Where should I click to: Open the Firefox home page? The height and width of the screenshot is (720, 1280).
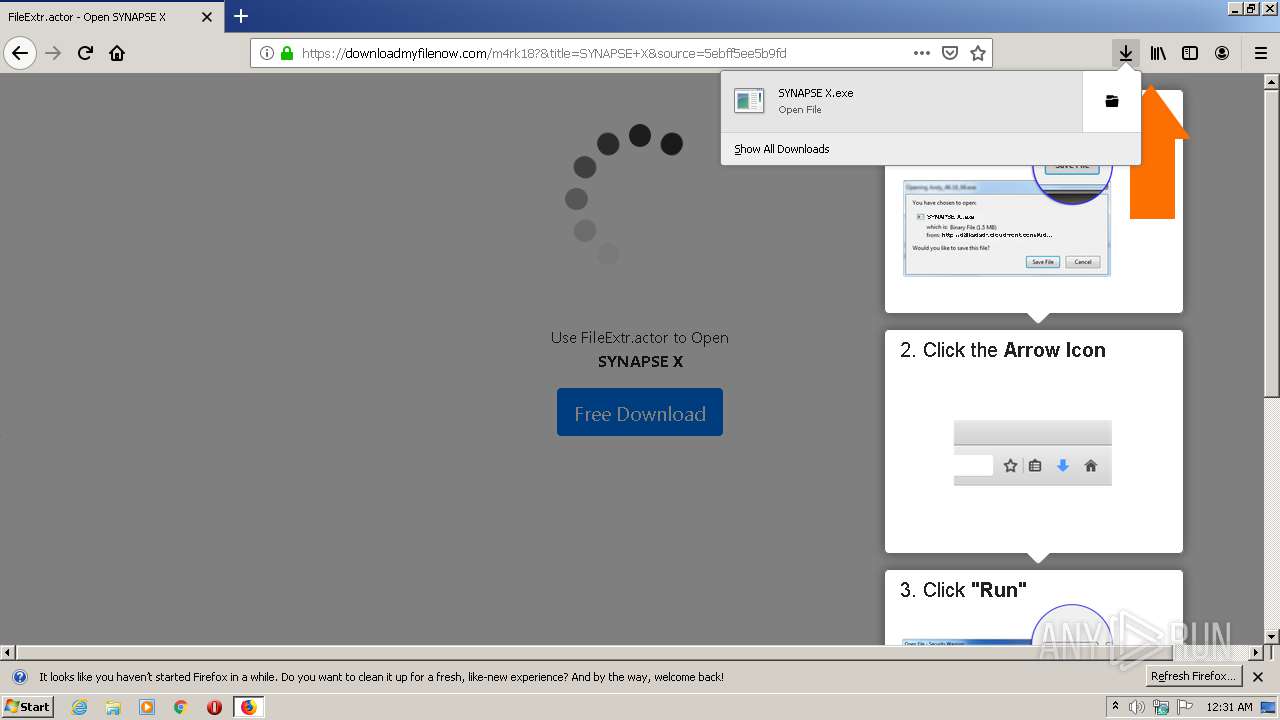tap(117, 53)
